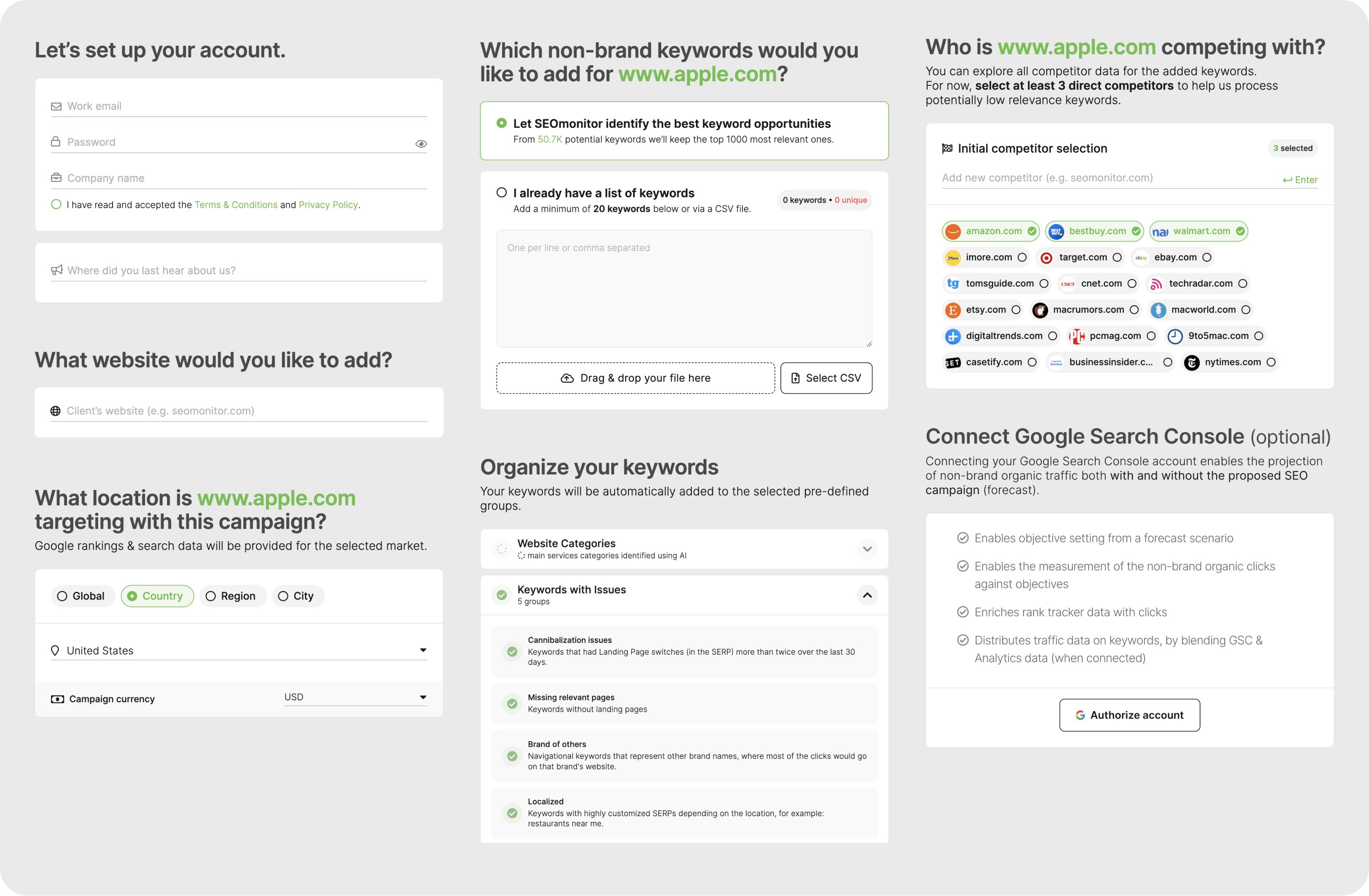Image resolution: width=1369 pixels, height=896 pixels.
Task: Click the Select CSV button
Action: (x=826, y=378)
